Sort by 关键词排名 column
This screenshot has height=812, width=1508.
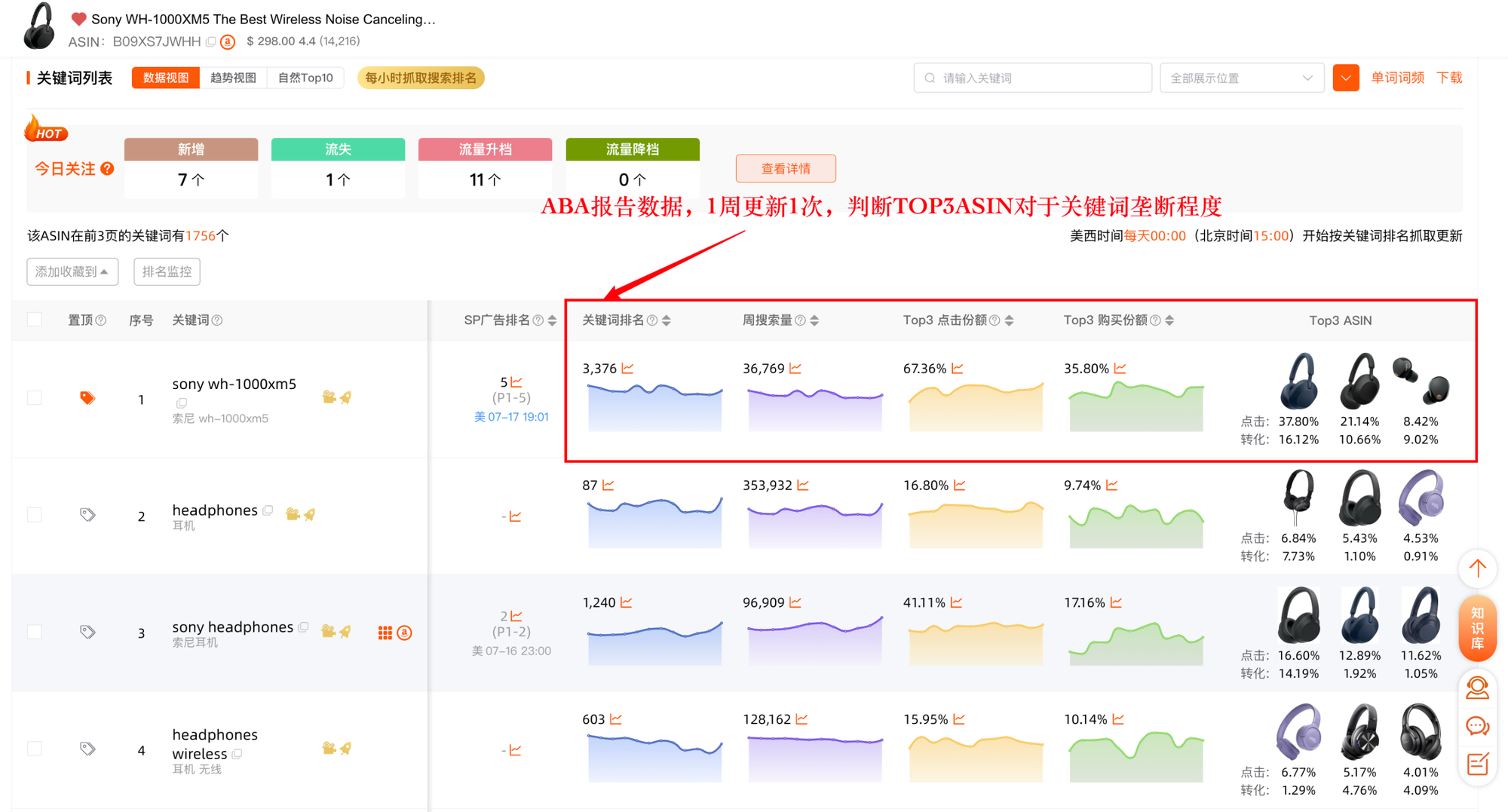click(x=667, y=320)
